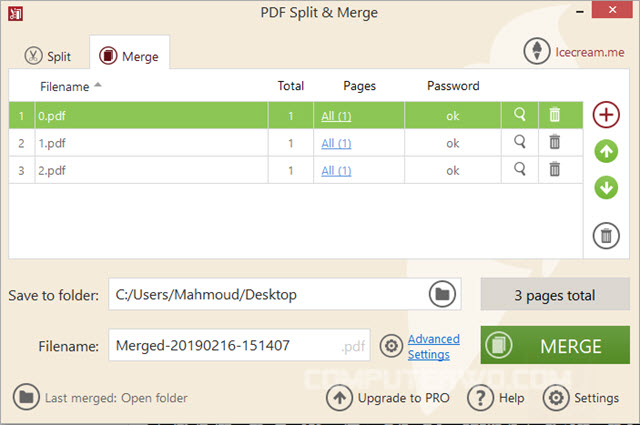Viewport: 640px width, 425px height.
Task: Click the Help question mark icon
Action: [480, 398]
